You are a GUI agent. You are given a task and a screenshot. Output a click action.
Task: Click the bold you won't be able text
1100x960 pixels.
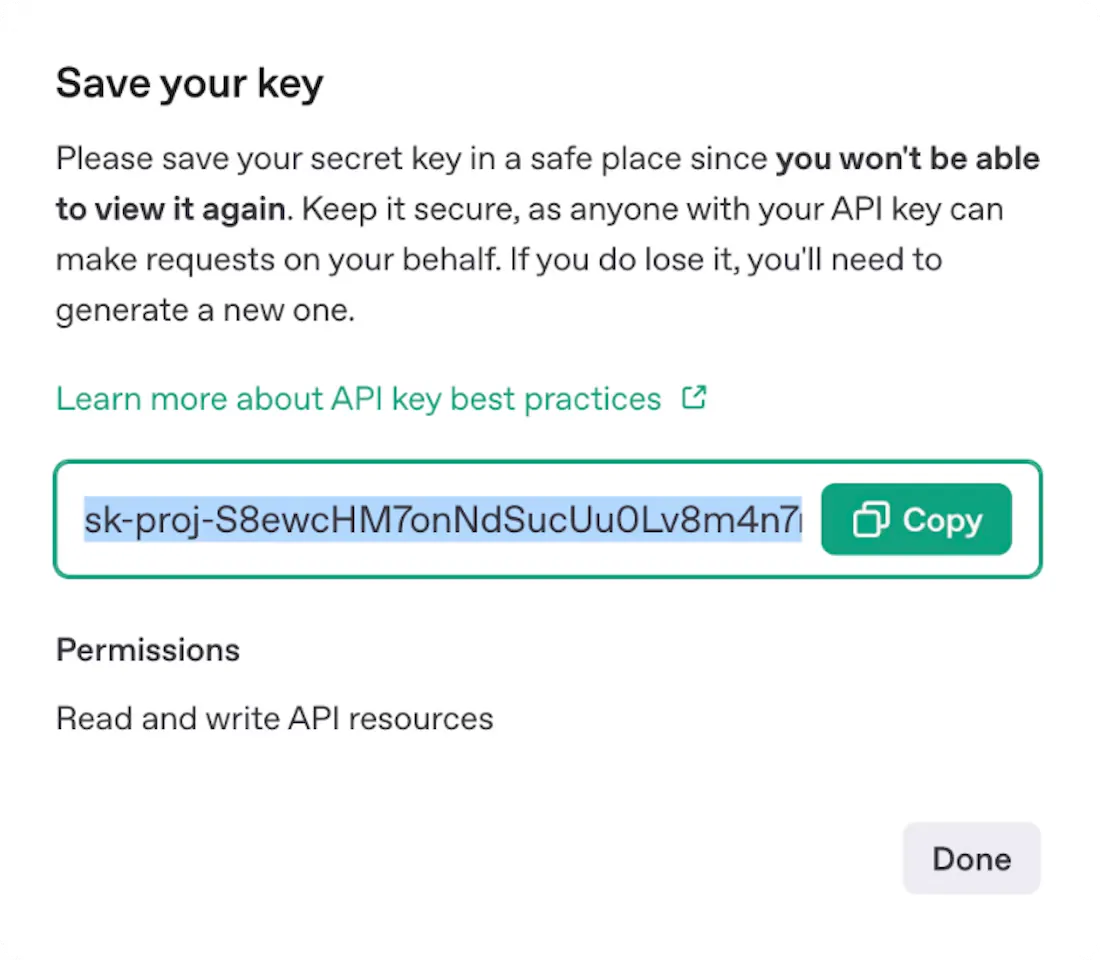click(x=908, y=159)
